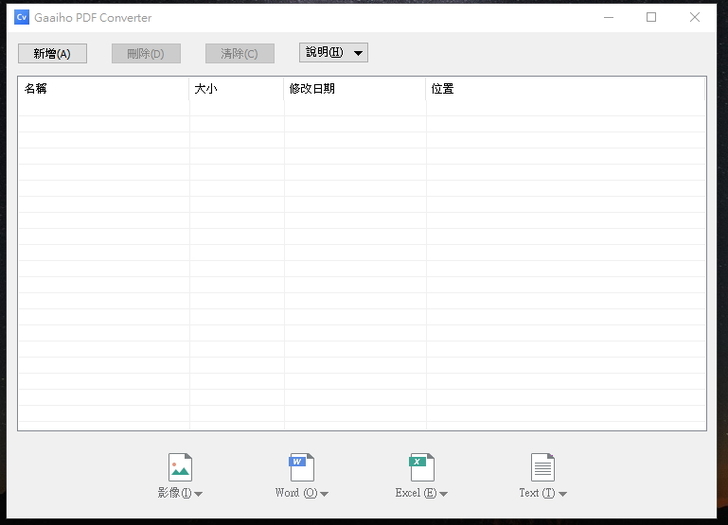The height and width of the screenshot is (525, 728).
Task: Click the 刪除(D) delete button
Action: 146,53
